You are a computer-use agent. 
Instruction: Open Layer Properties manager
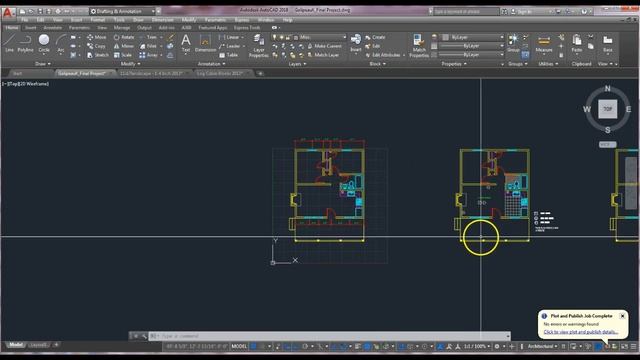pos(258,46)
